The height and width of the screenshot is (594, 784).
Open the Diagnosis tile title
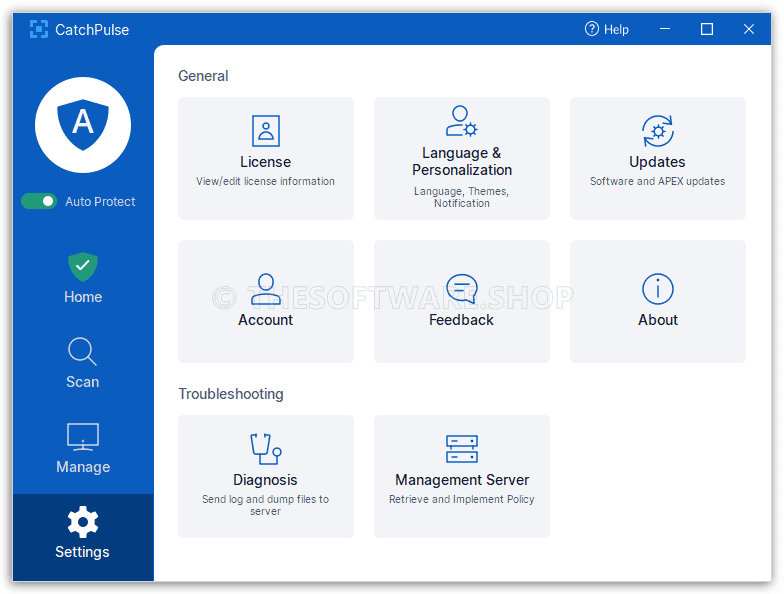click(266, 480)
